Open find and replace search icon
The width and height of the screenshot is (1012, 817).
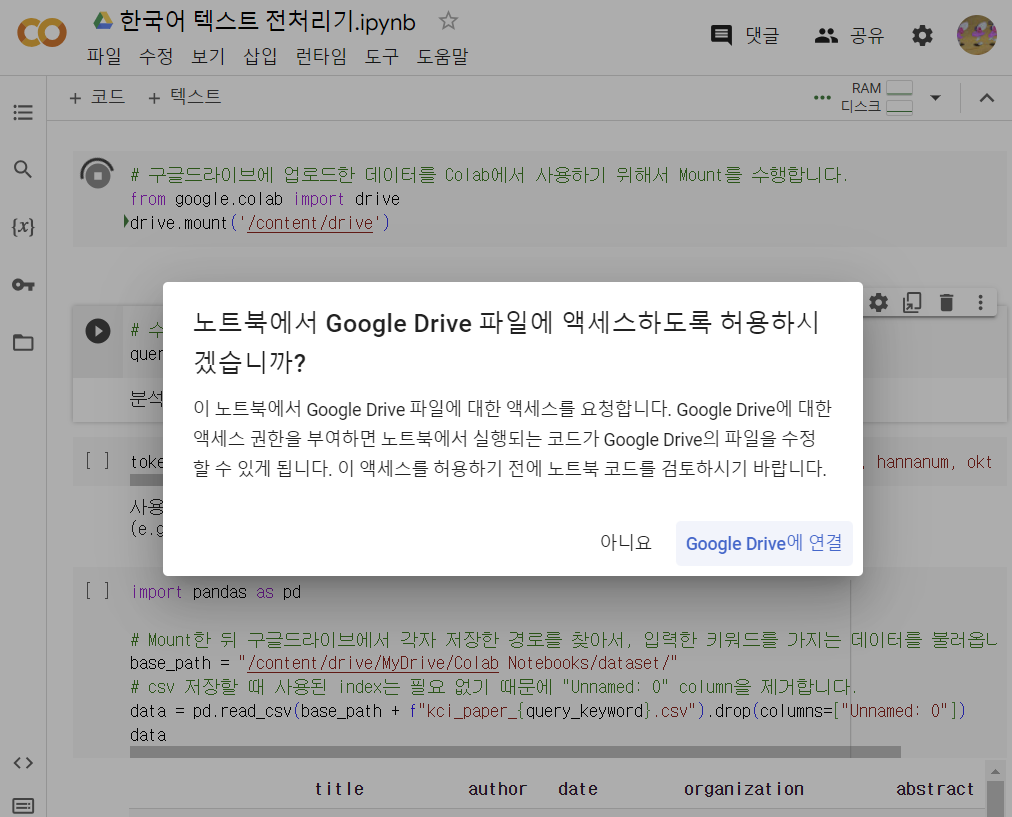pyautogui.click(x=23, y=170)
